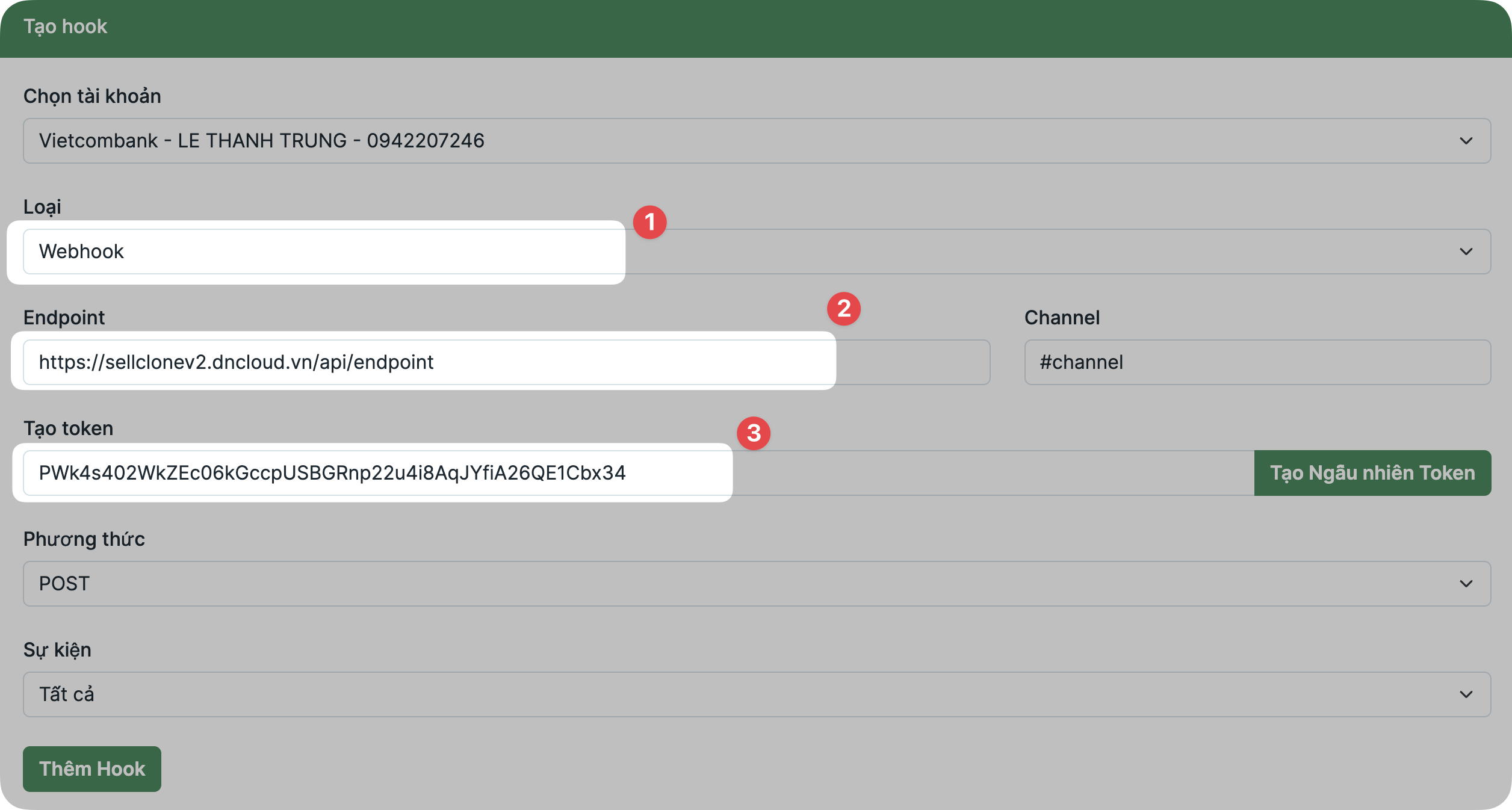Click the Thêm Hook button
The width and height of the screenshot is (1512, 810).
(x=92, y=769)
